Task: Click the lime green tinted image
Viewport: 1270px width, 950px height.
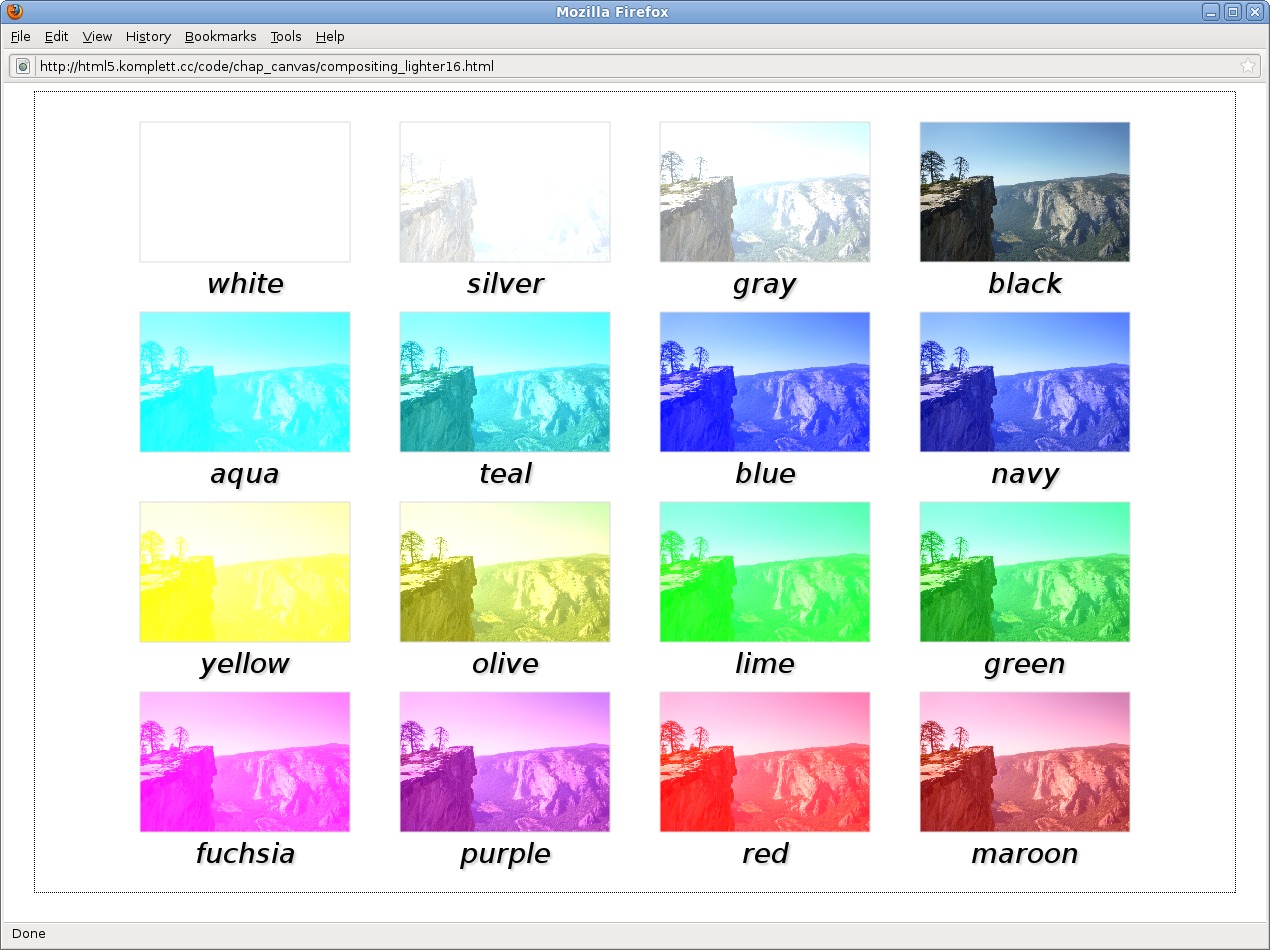Action: pos(765,572)
